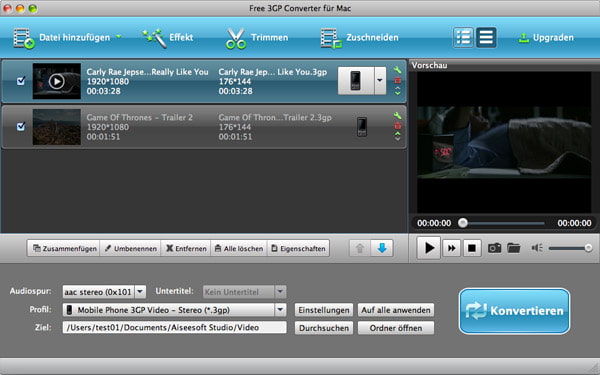Screen dimensions: 600x375
Task: Mute audio with speaker icon
Action: point(537,248)
